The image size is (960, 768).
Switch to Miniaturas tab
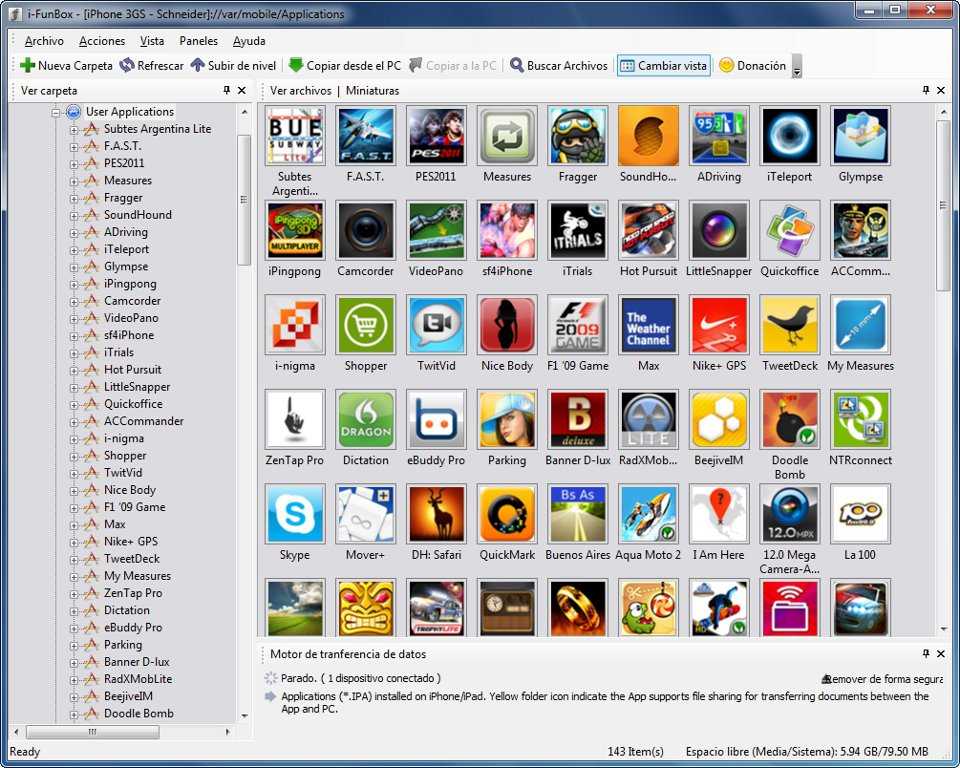pos(372,91)
